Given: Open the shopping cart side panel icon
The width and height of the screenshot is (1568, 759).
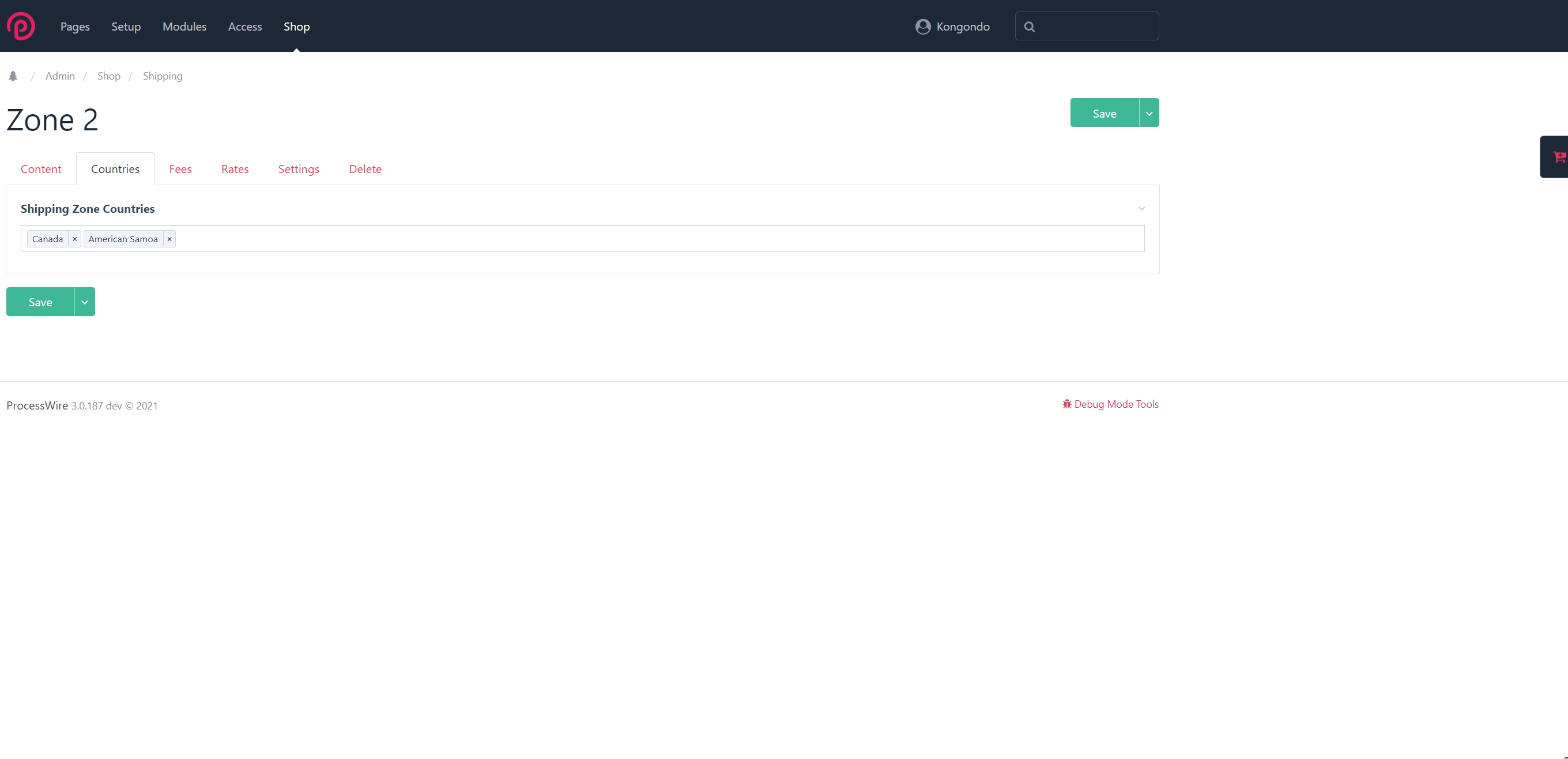Looking at the screenshot, I should (x=1558, y=156).
